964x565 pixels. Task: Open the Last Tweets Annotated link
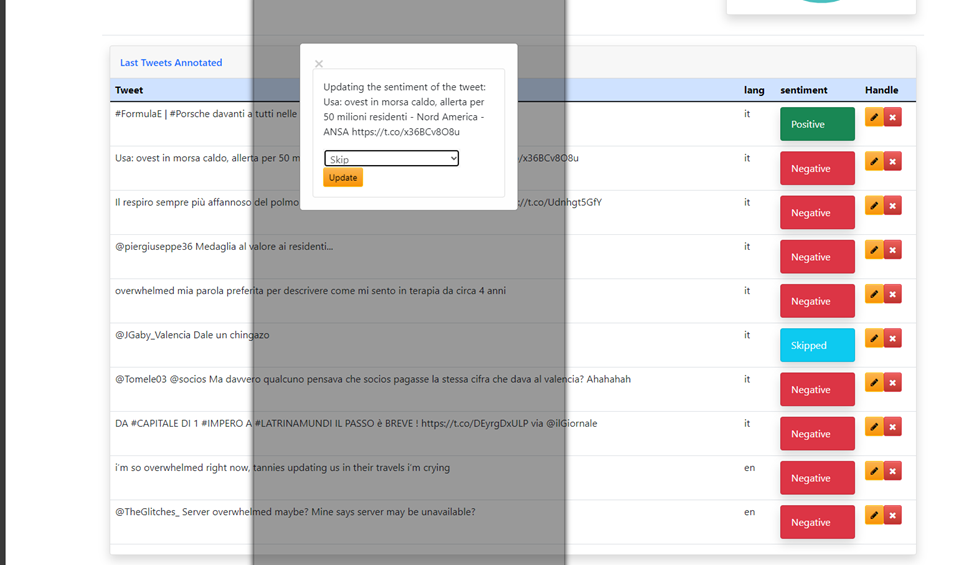tap(171, 63)
